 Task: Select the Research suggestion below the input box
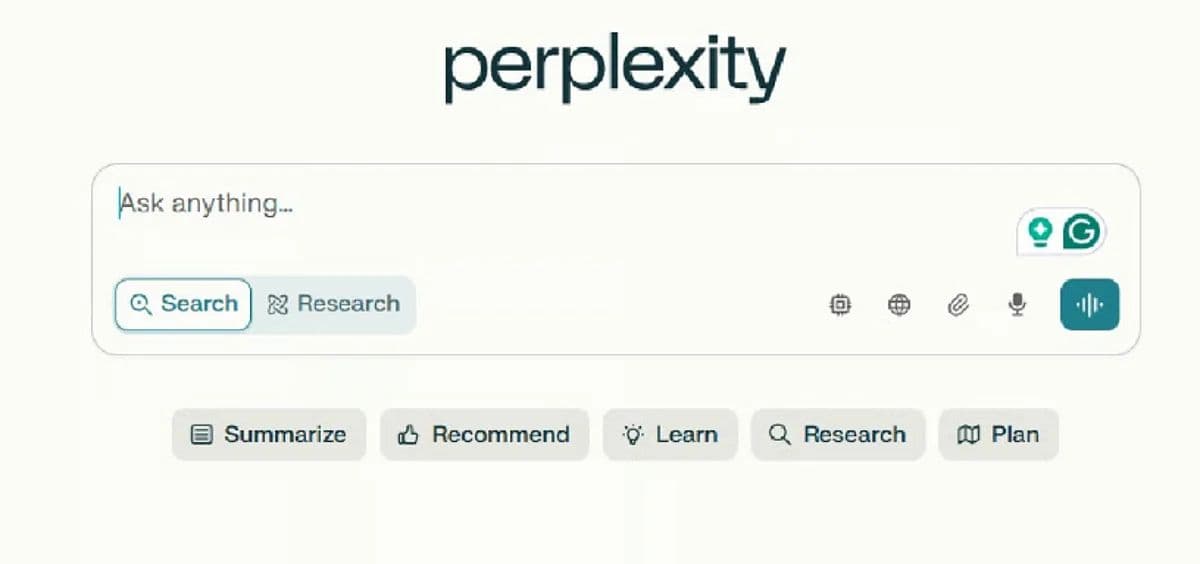pos(838,435)
